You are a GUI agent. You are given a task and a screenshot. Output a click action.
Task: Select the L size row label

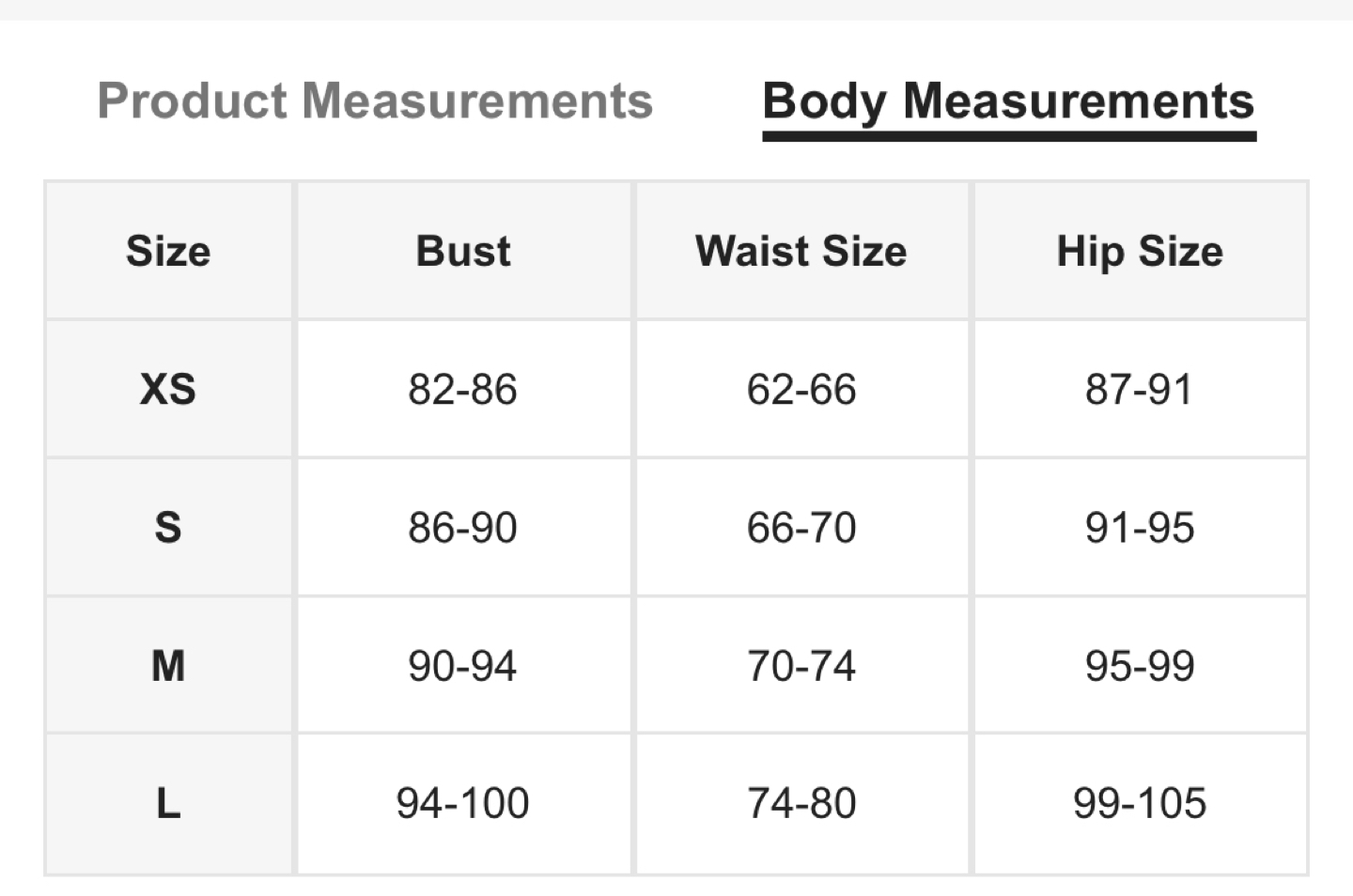pyautogui.click(x=168, y=803)
